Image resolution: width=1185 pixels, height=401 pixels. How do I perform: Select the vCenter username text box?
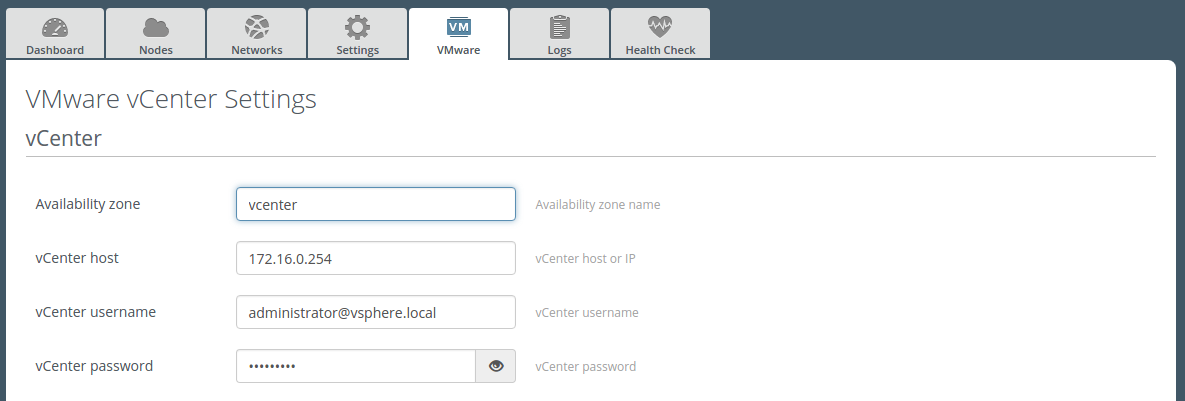375,312
